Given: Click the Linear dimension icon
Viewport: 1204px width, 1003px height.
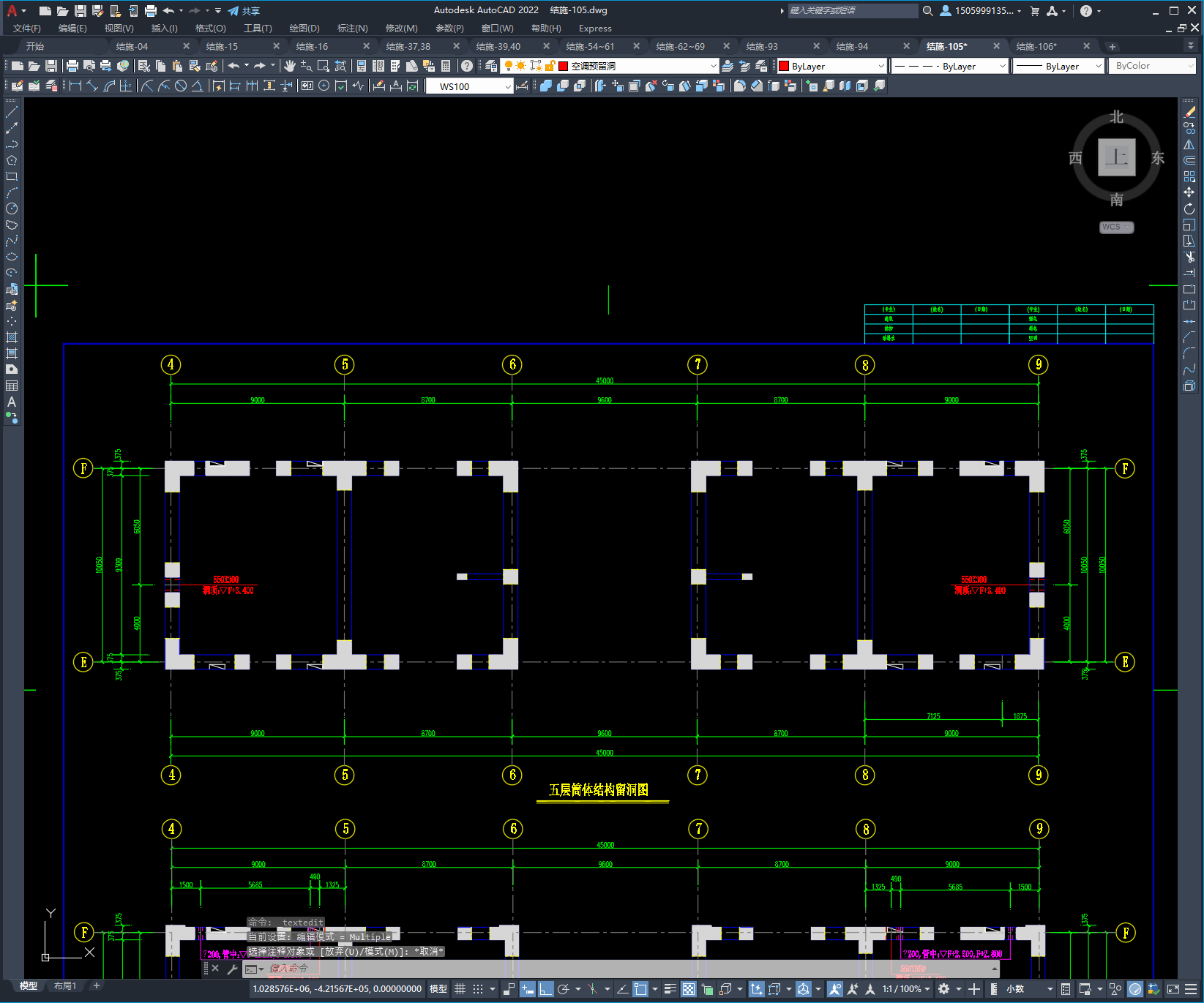Looking at the screenshot, I should click(x=75, y=86).
